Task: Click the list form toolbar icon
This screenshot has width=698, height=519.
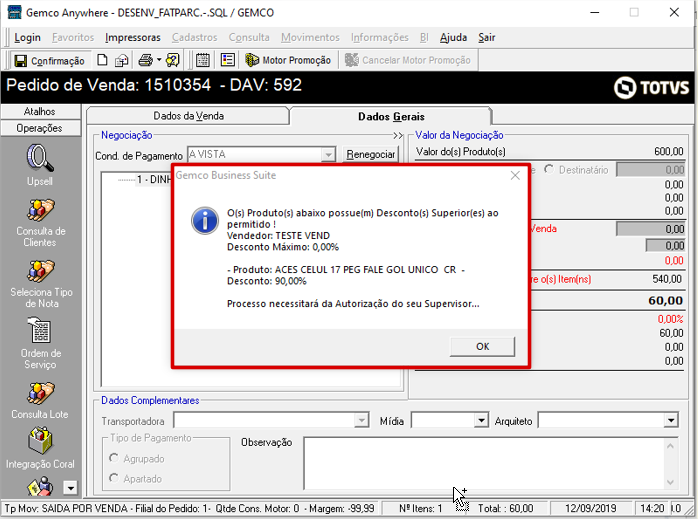Action: click(x=228, y=60)
